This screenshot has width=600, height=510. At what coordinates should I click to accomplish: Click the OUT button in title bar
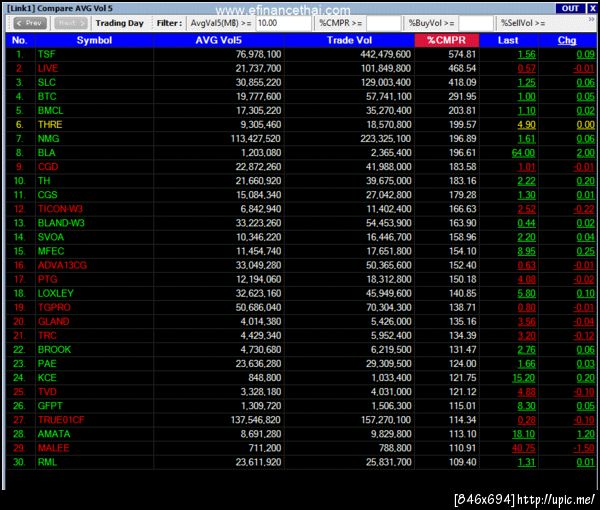click(570, 8)
